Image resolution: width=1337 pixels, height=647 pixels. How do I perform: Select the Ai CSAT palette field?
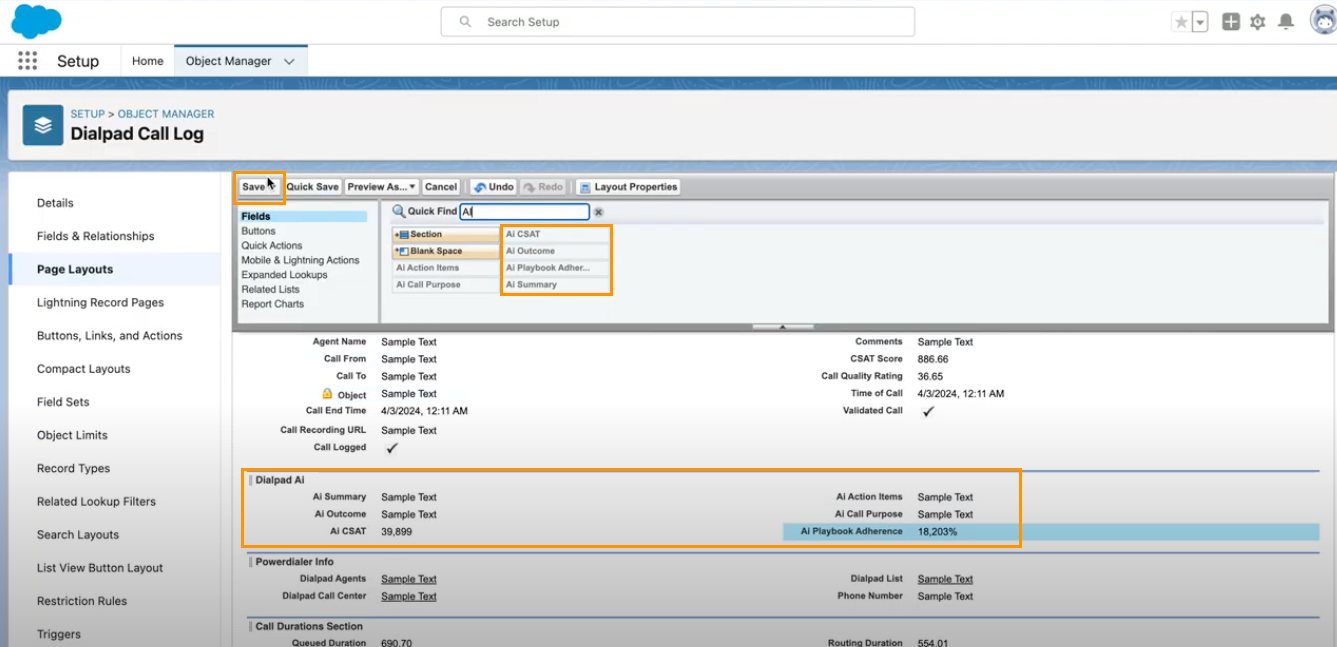pyautogui.click(x=556, y=234)
